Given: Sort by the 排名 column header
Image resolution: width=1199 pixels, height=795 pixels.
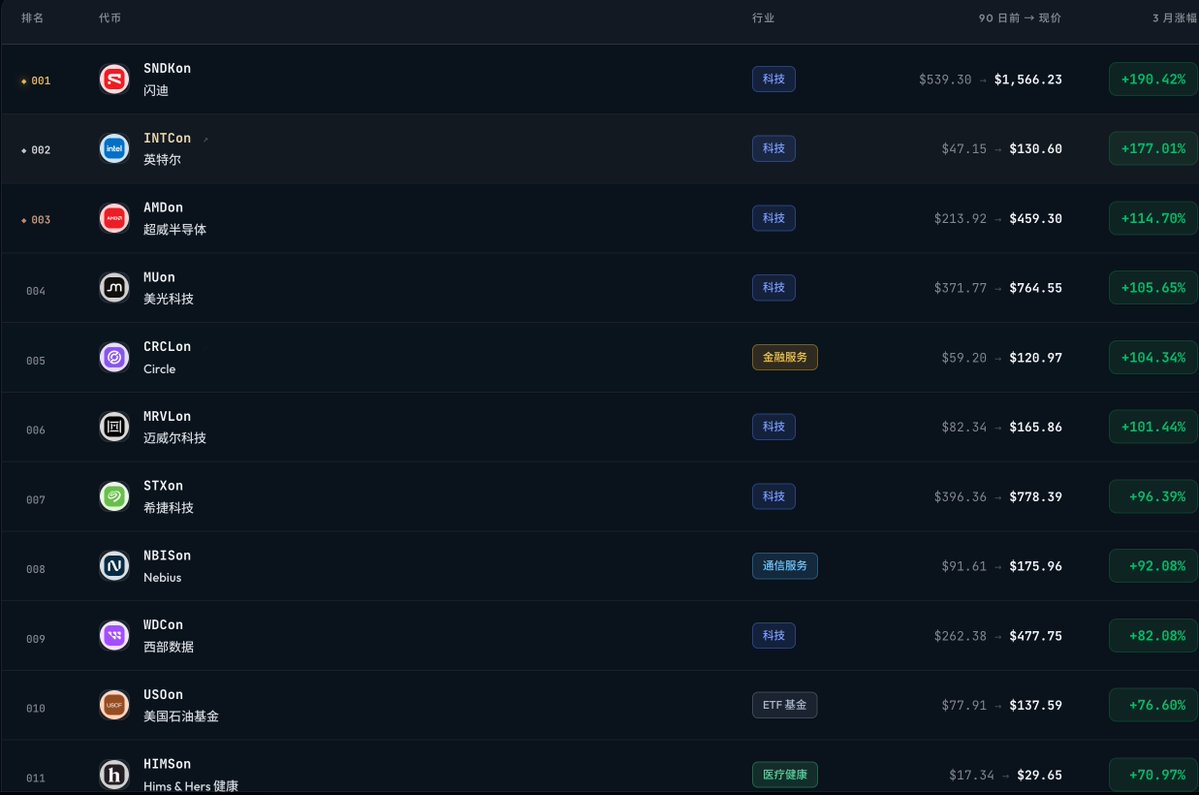Looking at the screenshot, I should coord(32,18).
